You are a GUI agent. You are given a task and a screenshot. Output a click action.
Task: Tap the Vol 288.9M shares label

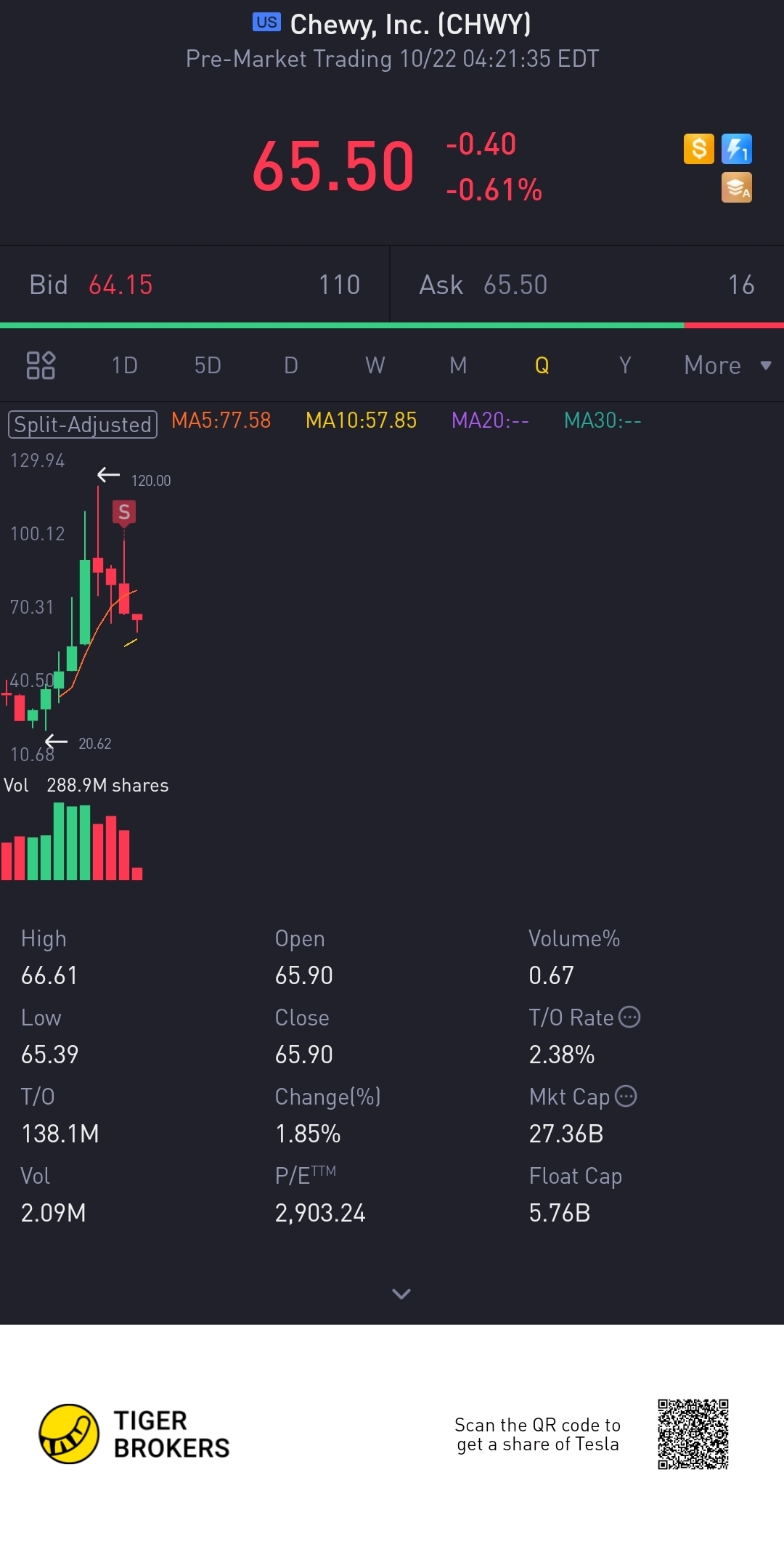pyautogui.click(x=86, y=785)
